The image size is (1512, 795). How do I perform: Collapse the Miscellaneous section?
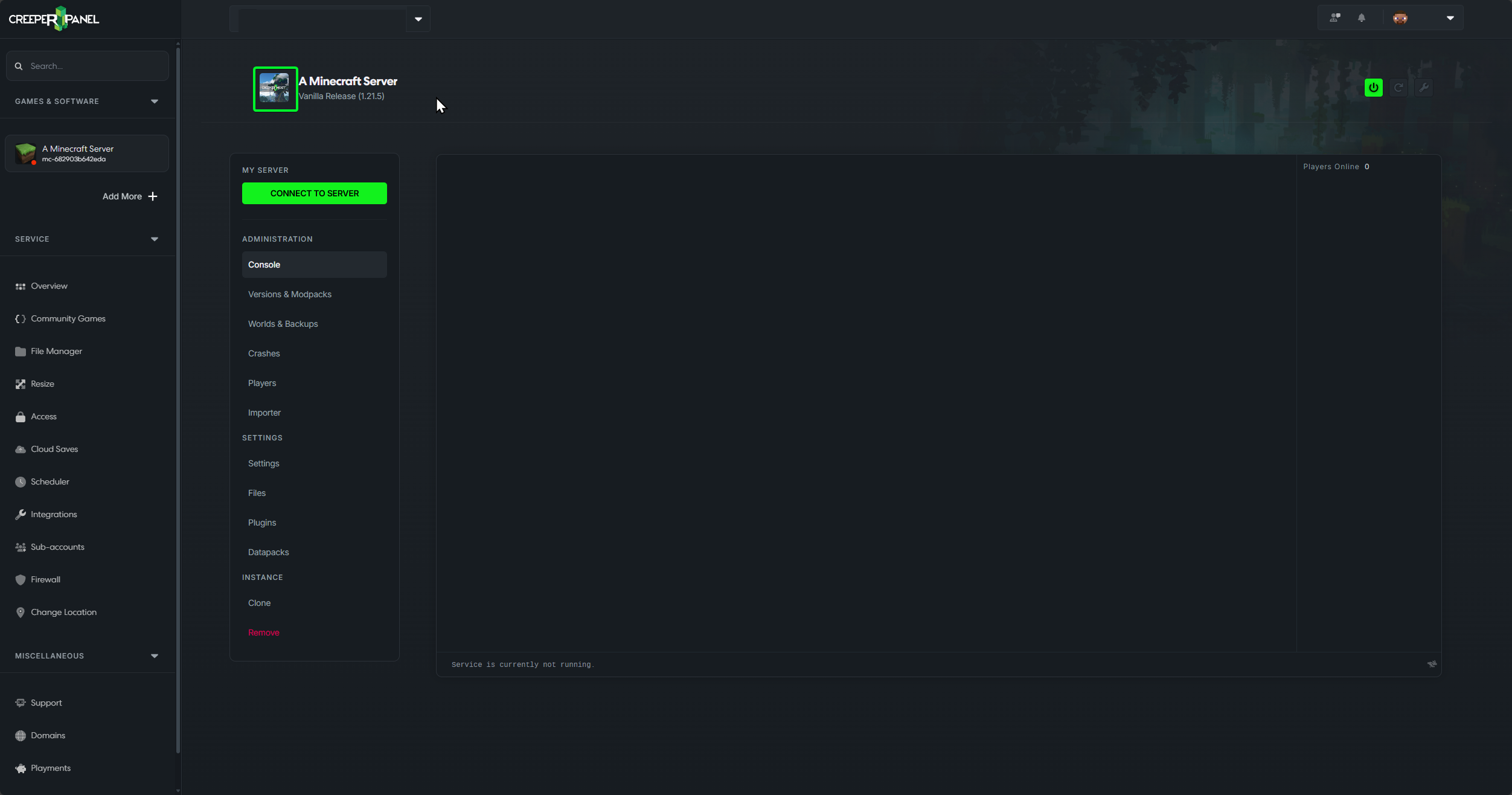click(155, 656)
